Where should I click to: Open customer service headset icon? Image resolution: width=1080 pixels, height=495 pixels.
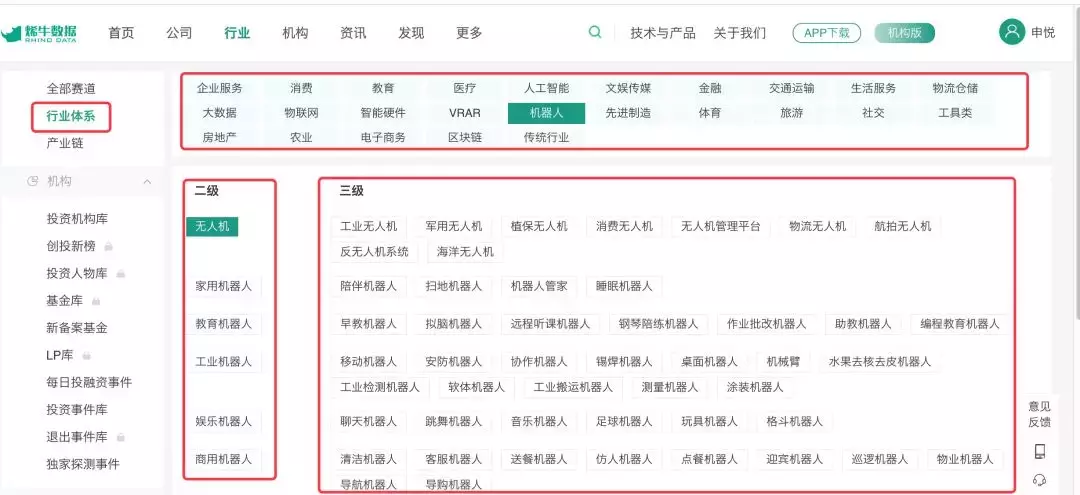1040,480
